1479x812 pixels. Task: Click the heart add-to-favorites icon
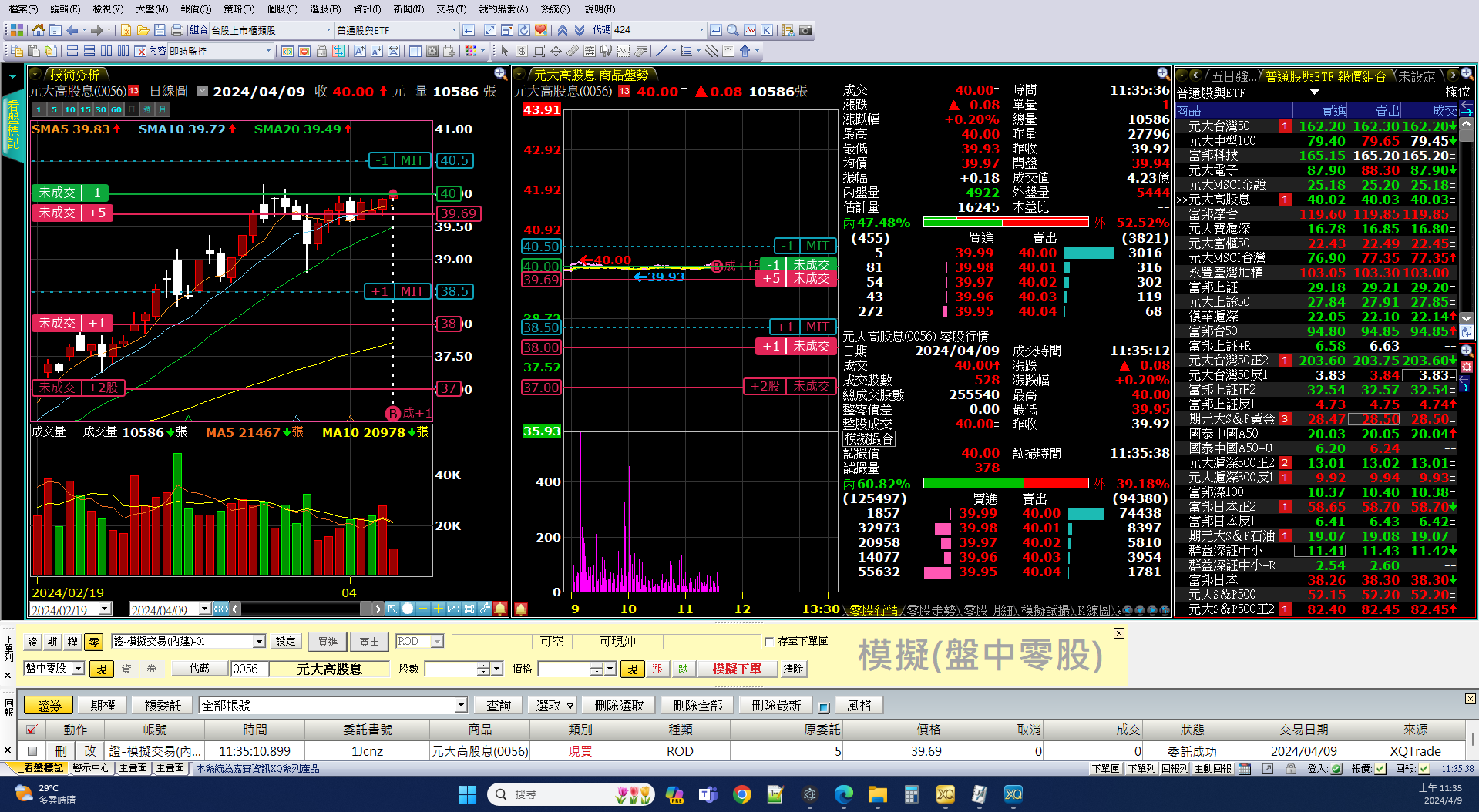540,30
